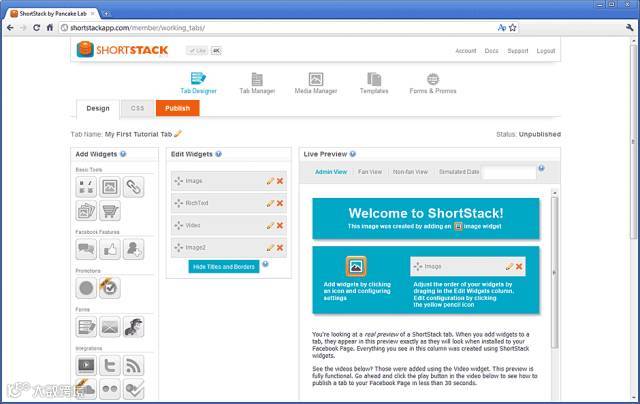Image resolution: width=640 pixels, height=404 pixels.
Task: Open Forms & Promos section
Action: [433, 83]
